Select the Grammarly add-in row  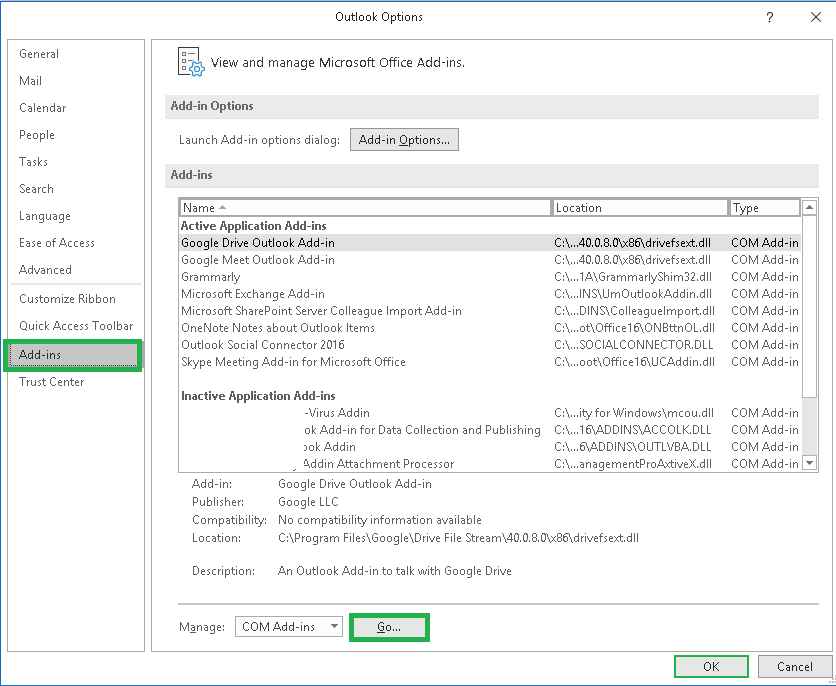click(x=489, y=277)
